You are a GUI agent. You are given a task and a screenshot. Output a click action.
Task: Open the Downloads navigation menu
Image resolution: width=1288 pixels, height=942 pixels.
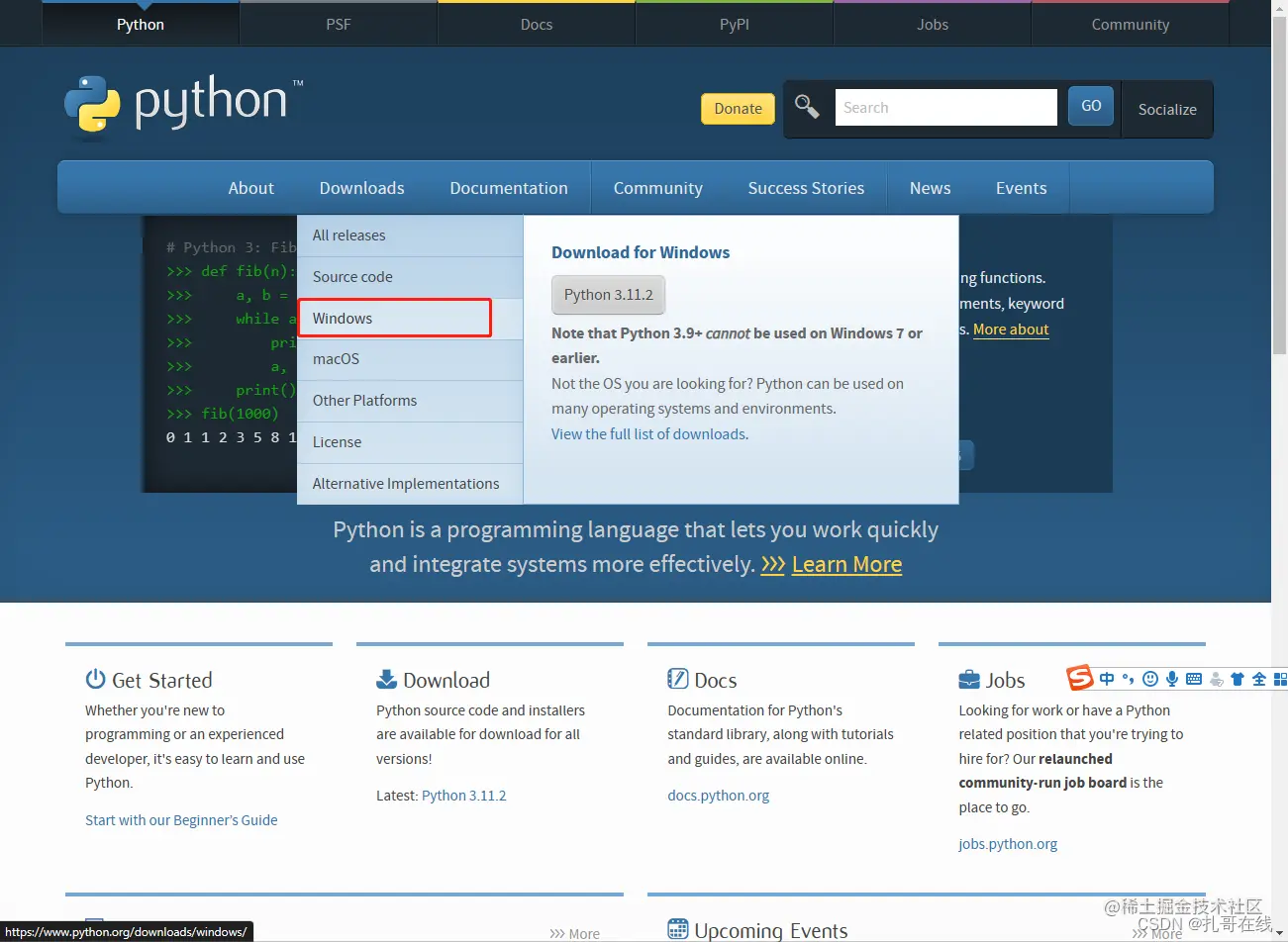coord(361,188)
